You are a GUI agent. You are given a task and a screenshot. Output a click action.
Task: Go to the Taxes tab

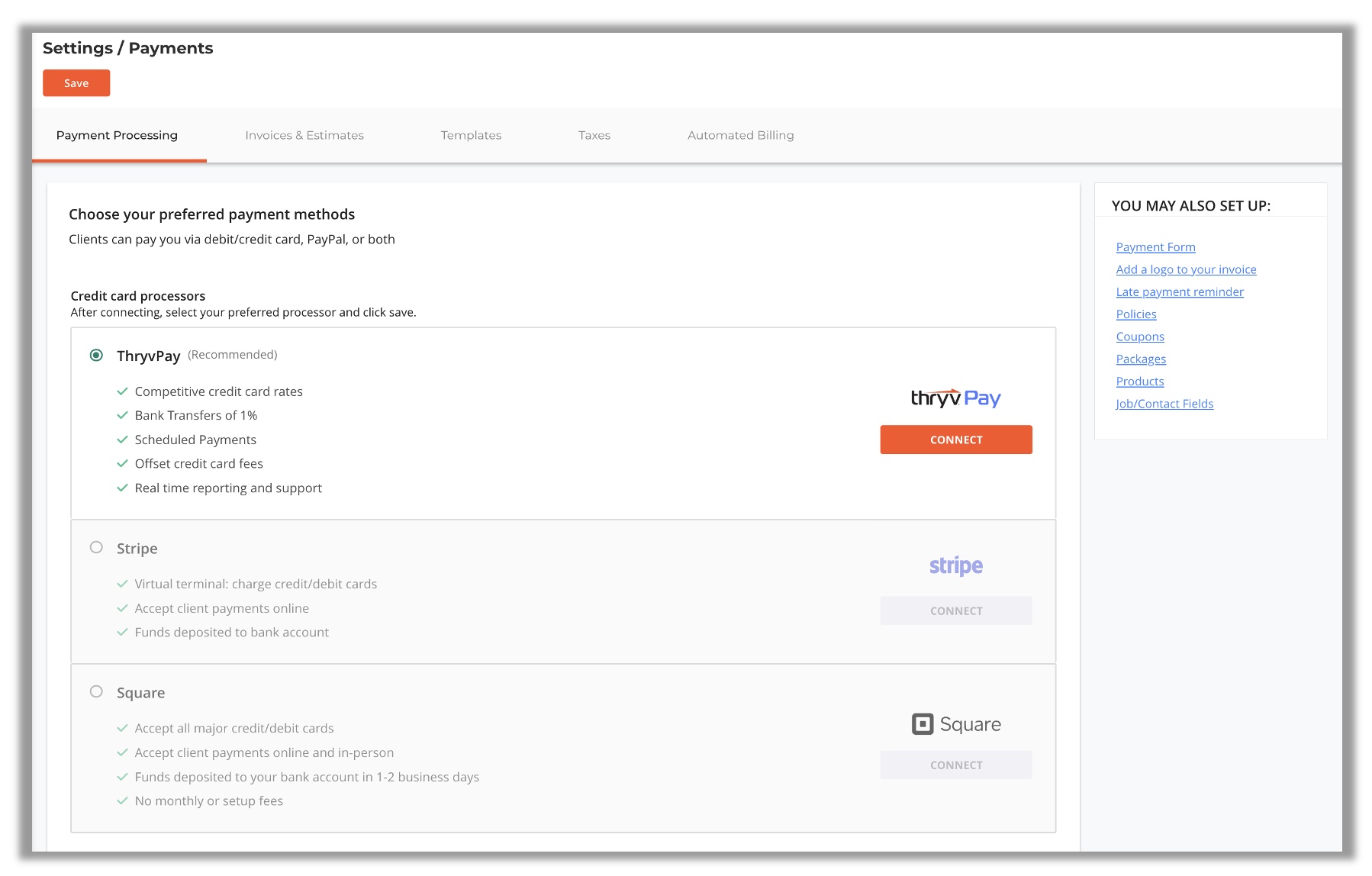[x=594, y=135]
